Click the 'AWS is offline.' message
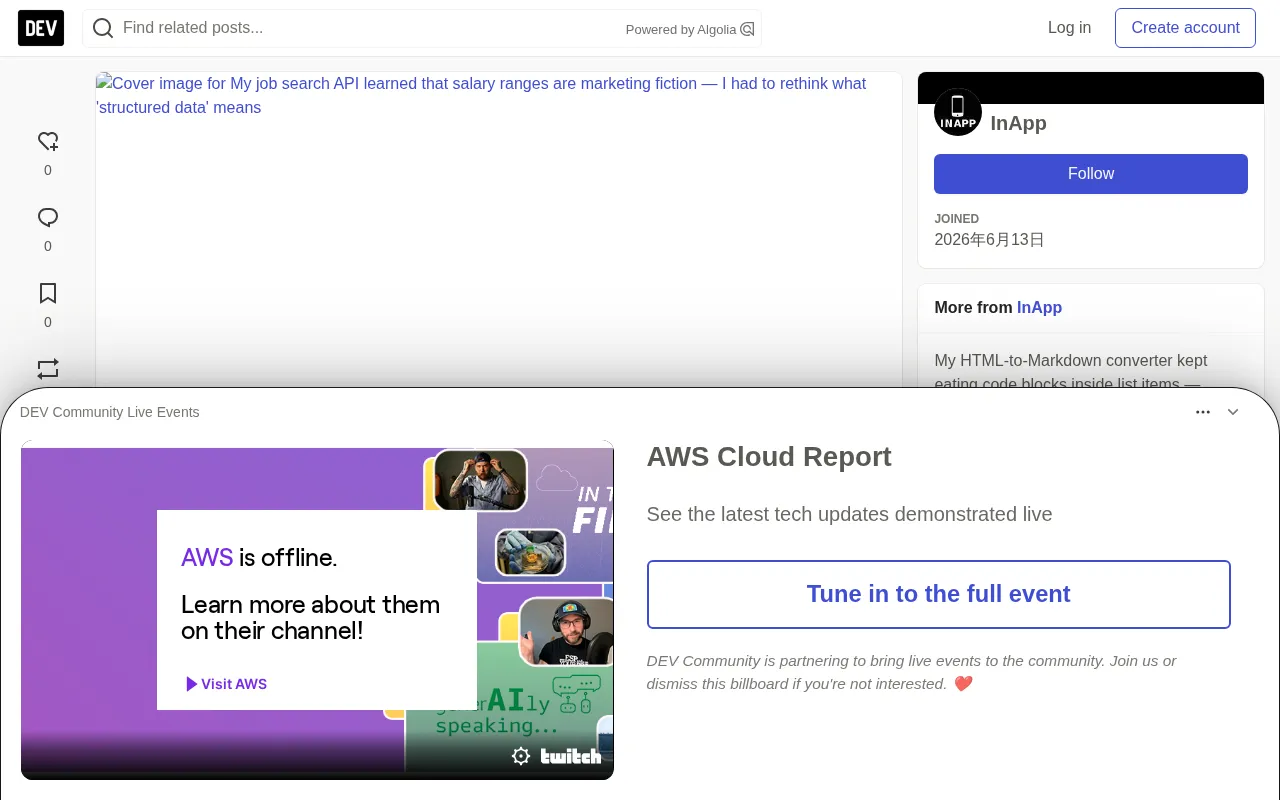The image size is (1280, 800). click(259, 557)
